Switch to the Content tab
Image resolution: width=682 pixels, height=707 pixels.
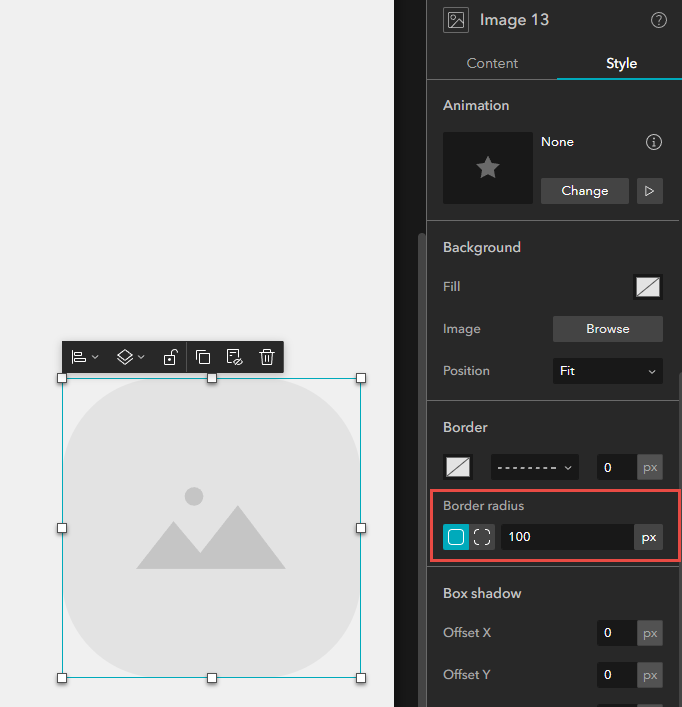click(x=492, y=63)
